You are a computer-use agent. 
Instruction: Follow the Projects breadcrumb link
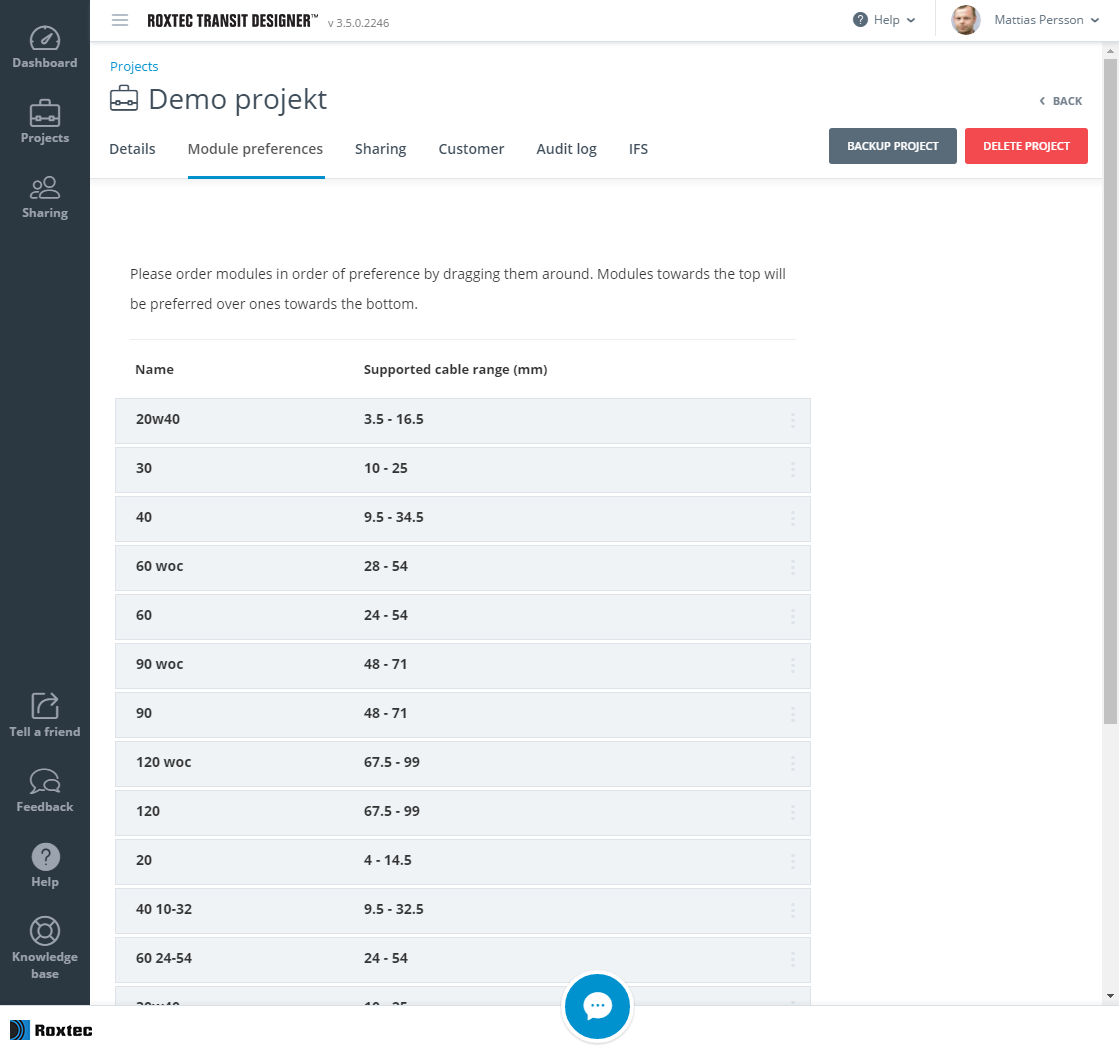134,67
